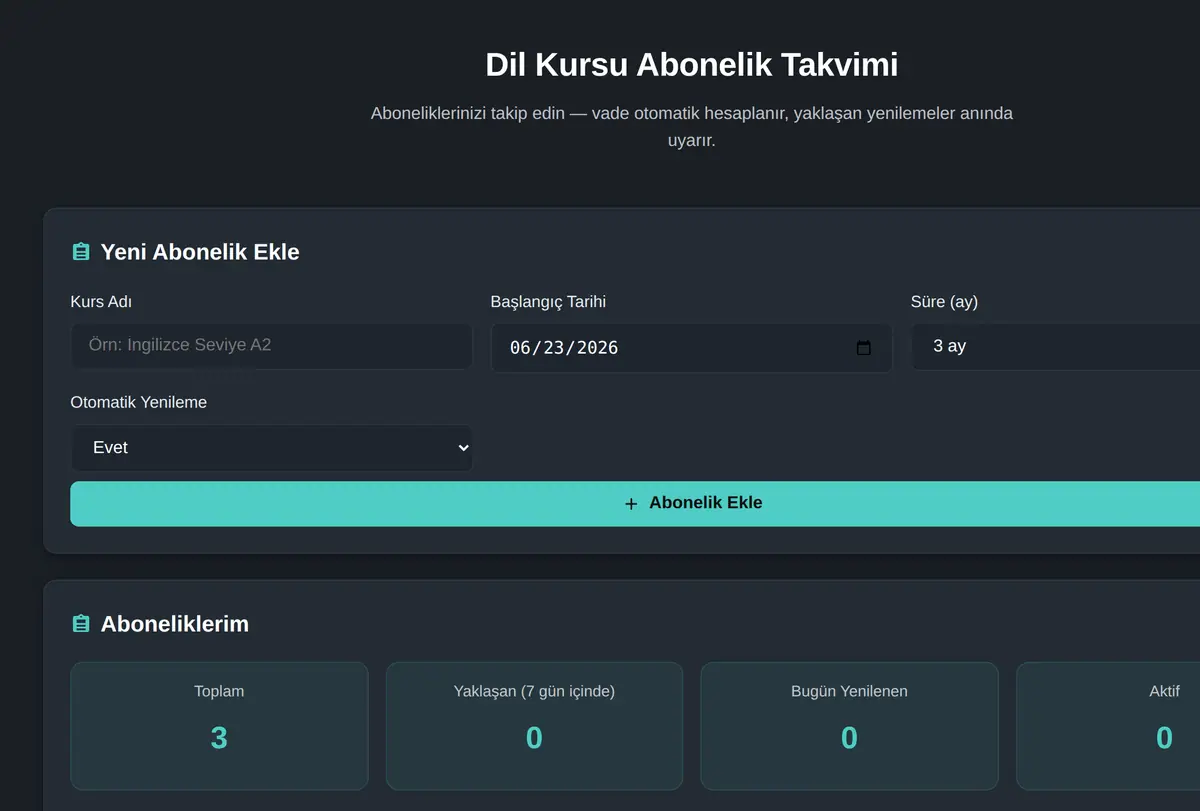Click the Yeni Abonelik Ekle heading

pyautogui.click(x=200, y=252)
